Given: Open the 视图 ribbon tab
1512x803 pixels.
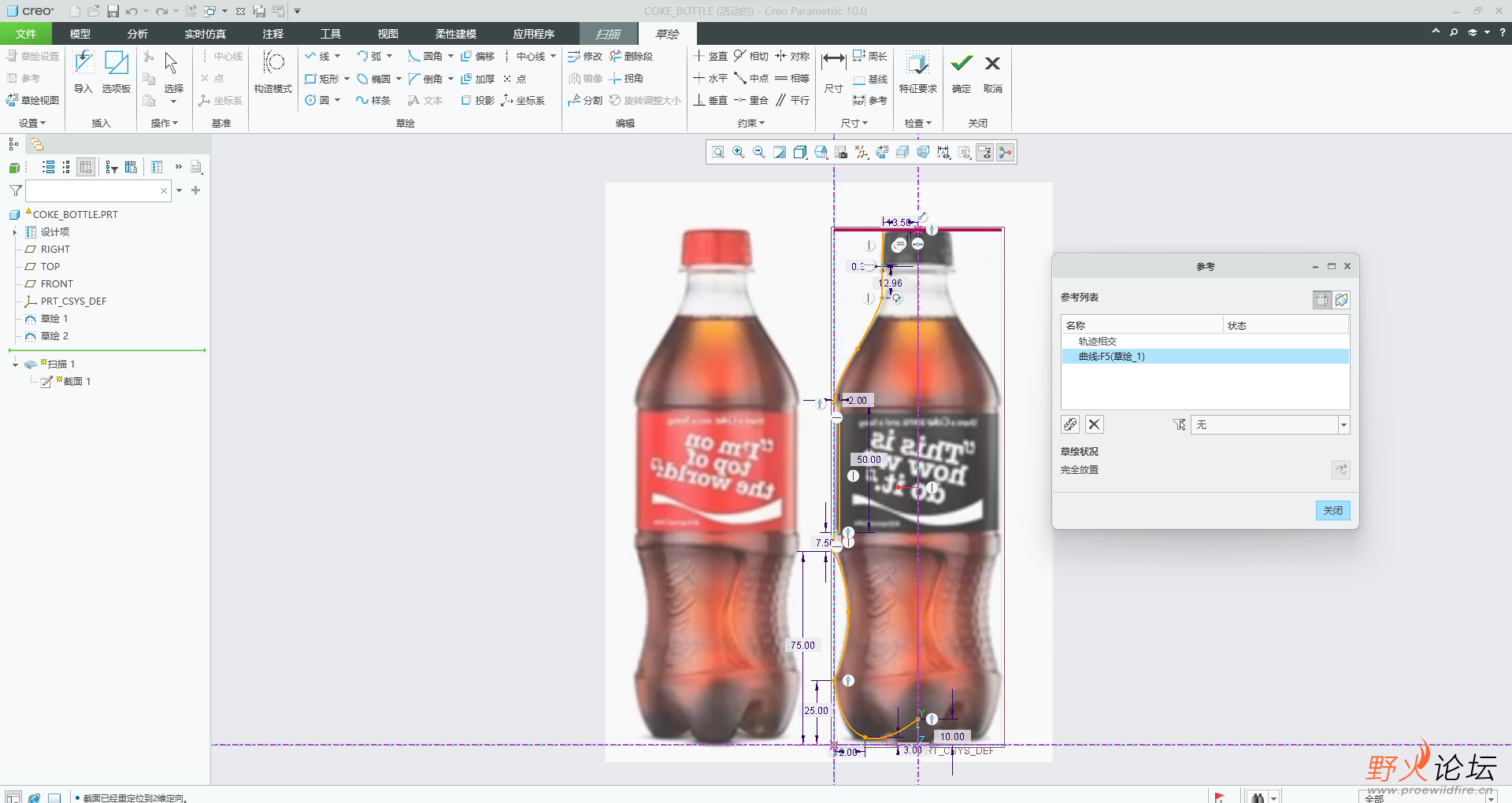Looking at the screenshot, I should 388,34.
